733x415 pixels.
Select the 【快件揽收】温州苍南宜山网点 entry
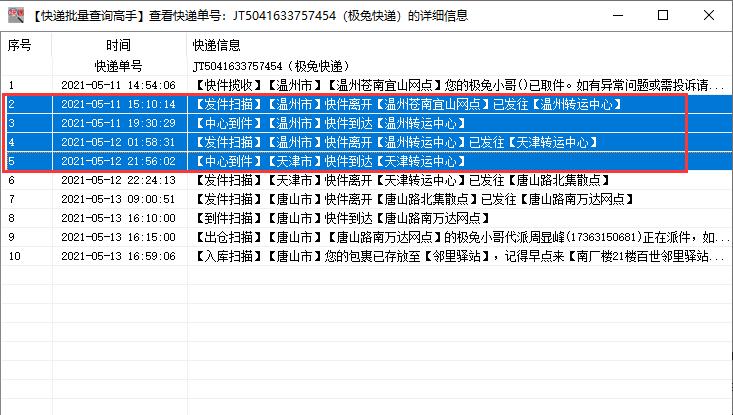tap(458, 85)
